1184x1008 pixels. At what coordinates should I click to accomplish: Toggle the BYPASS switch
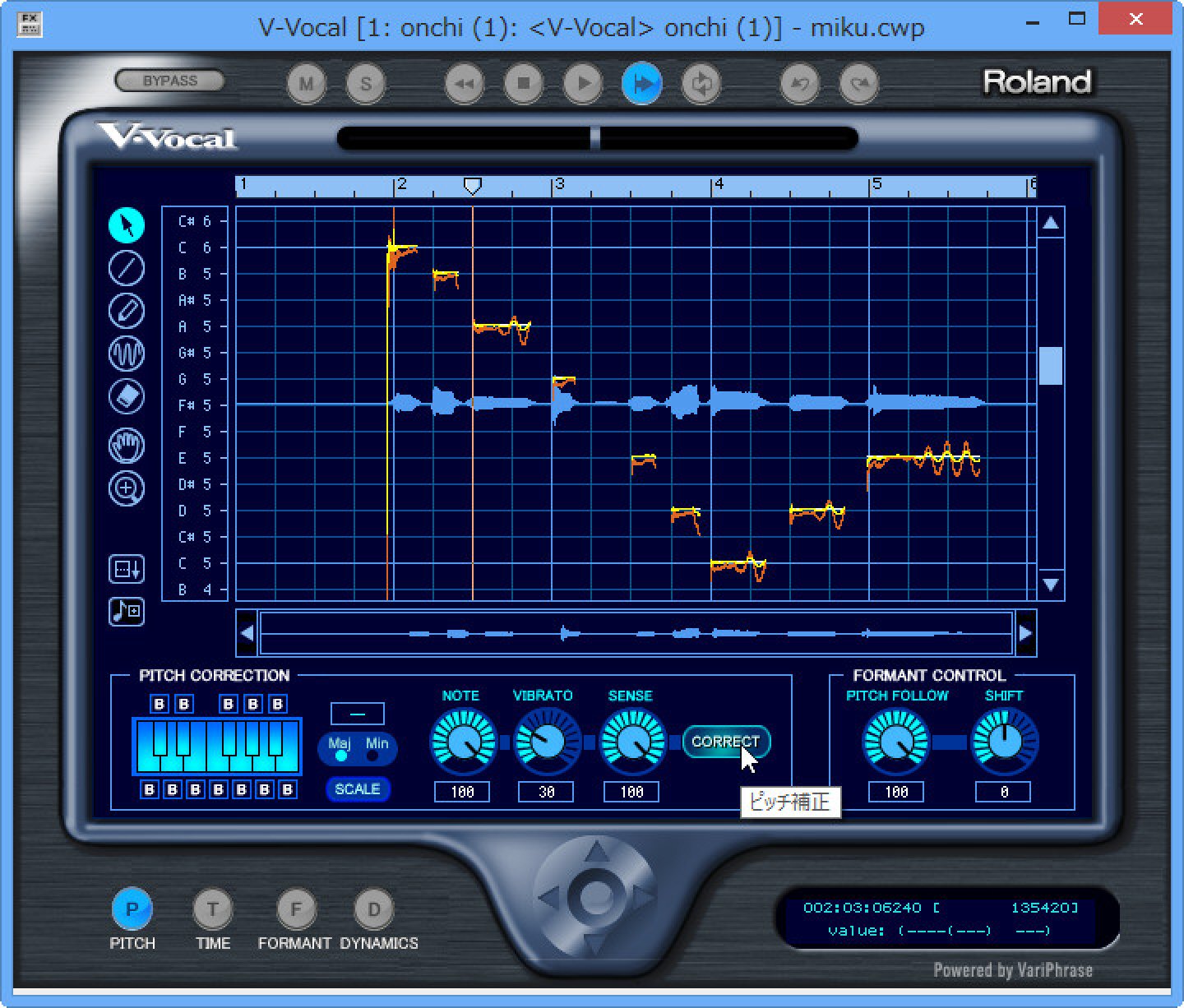[x=170, y=81]
